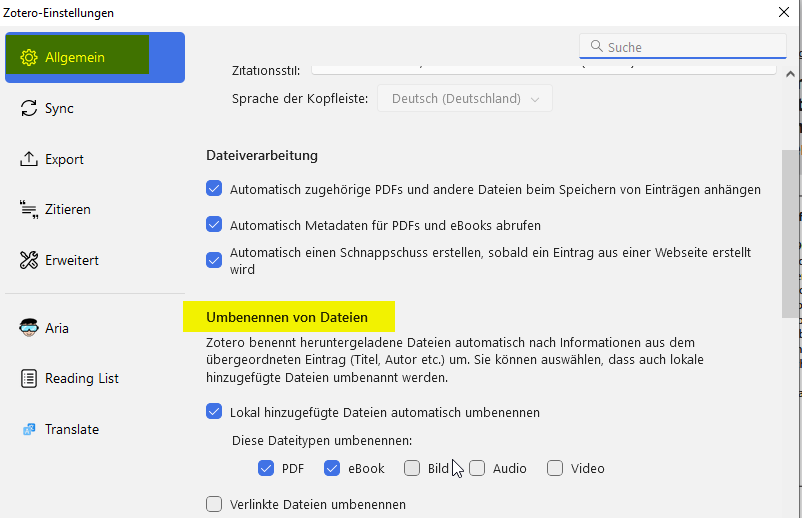Uncheck Lokal hinzugefügte Dateien automatisch umbenennen

pos(214,411)
